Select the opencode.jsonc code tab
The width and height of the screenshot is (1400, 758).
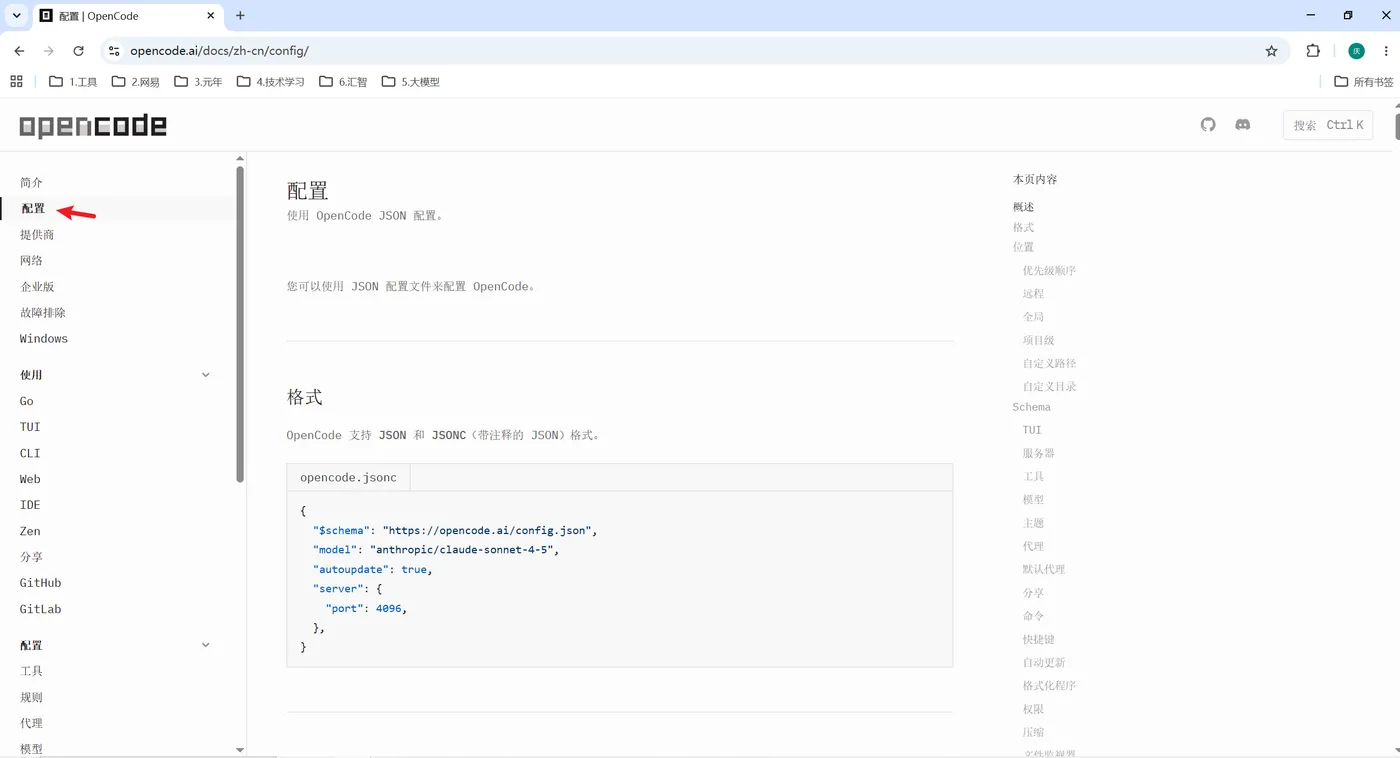tap(348, 478)
